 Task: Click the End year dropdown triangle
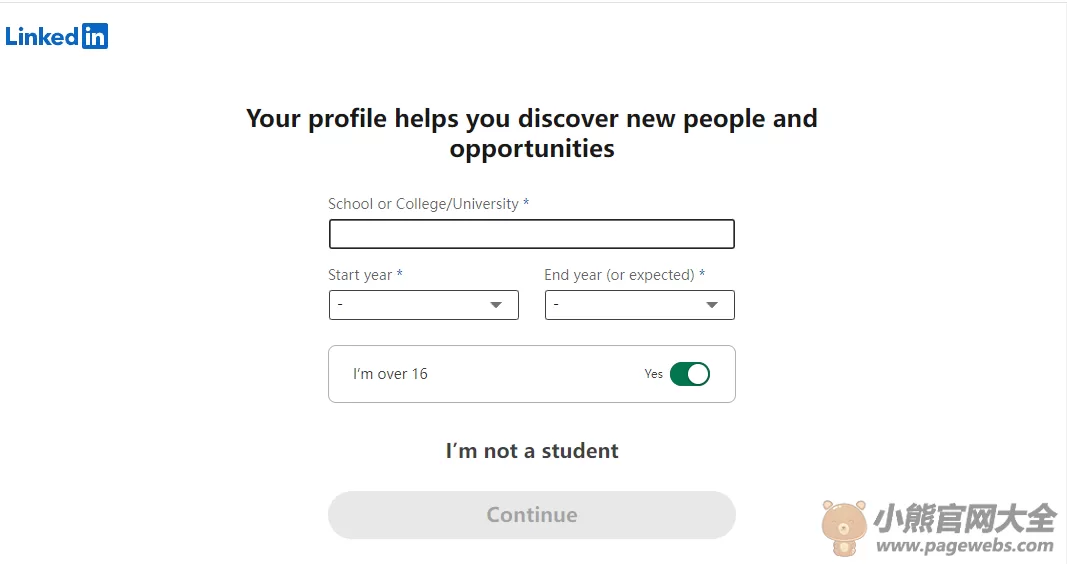(x=712, y=305)
